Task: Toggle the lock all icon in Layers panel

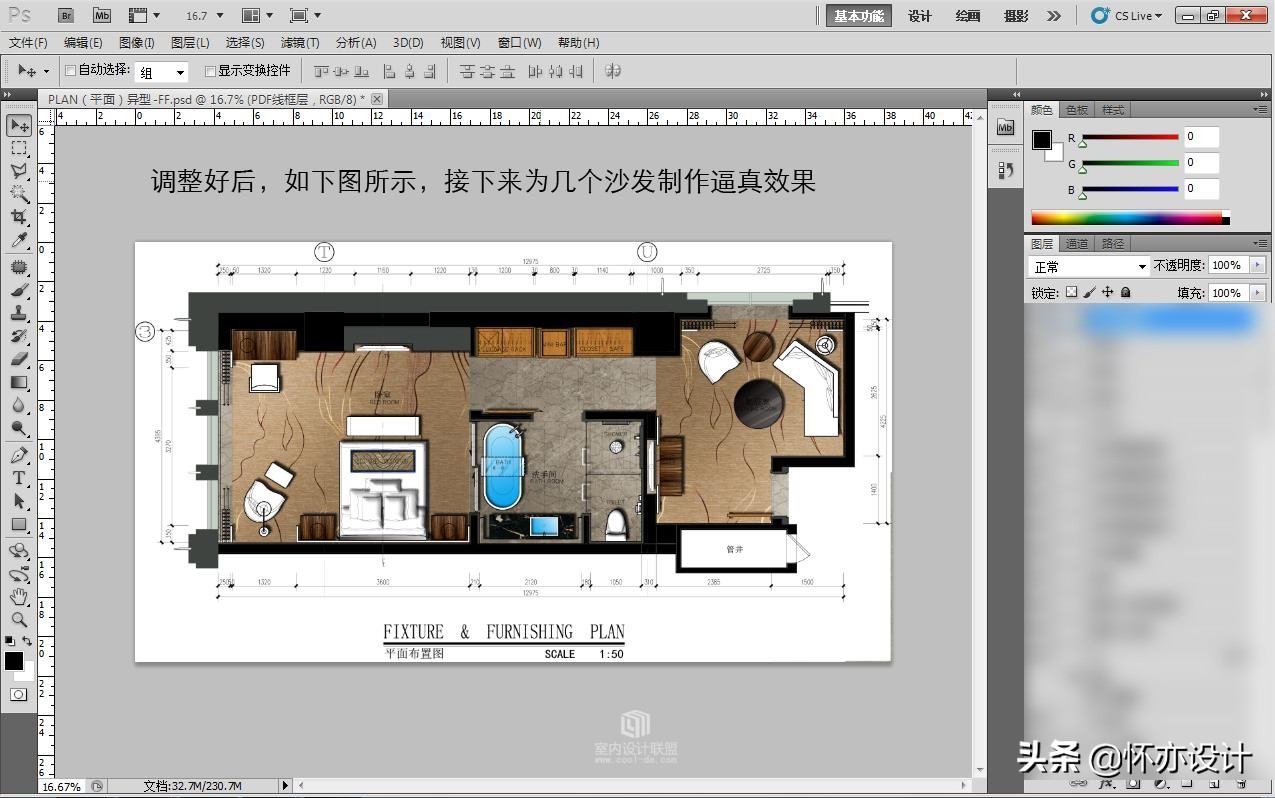Action: [1125, 291]
